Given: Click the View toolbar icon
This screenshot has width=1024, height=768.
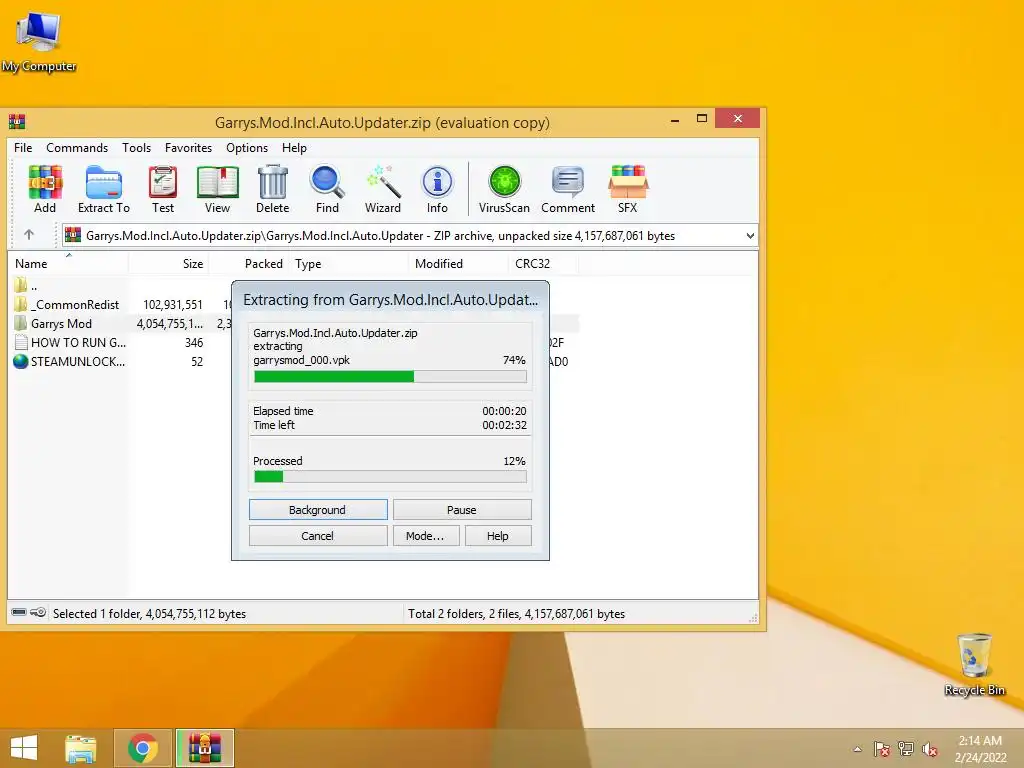Looking at the screenshot, I should 217,189.
